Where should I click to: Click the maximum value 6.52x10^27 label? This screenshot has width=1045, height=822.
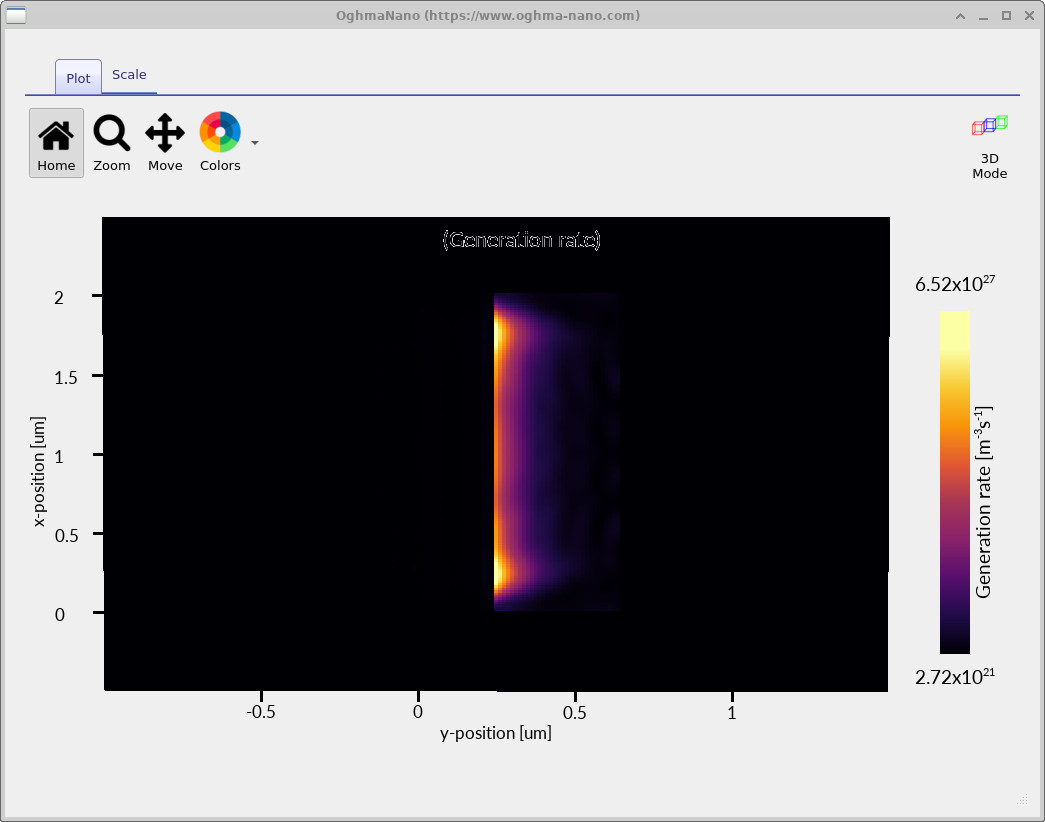(954, 284)
